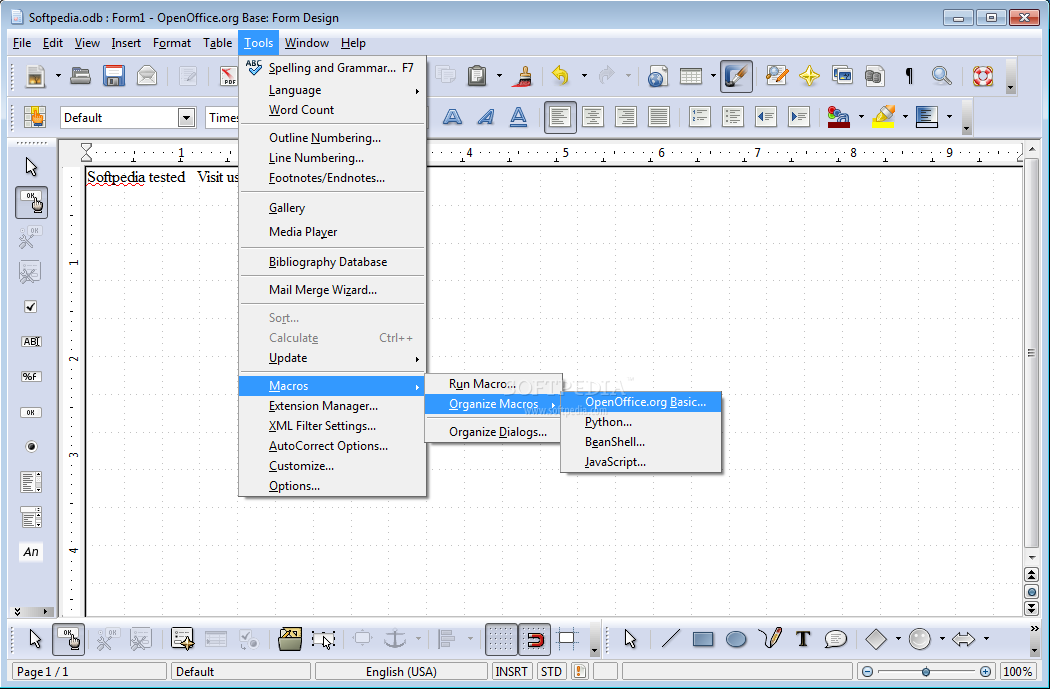Open the Basic Shapes dropdown arrow

pyautogui.click(x=898, y=639)
